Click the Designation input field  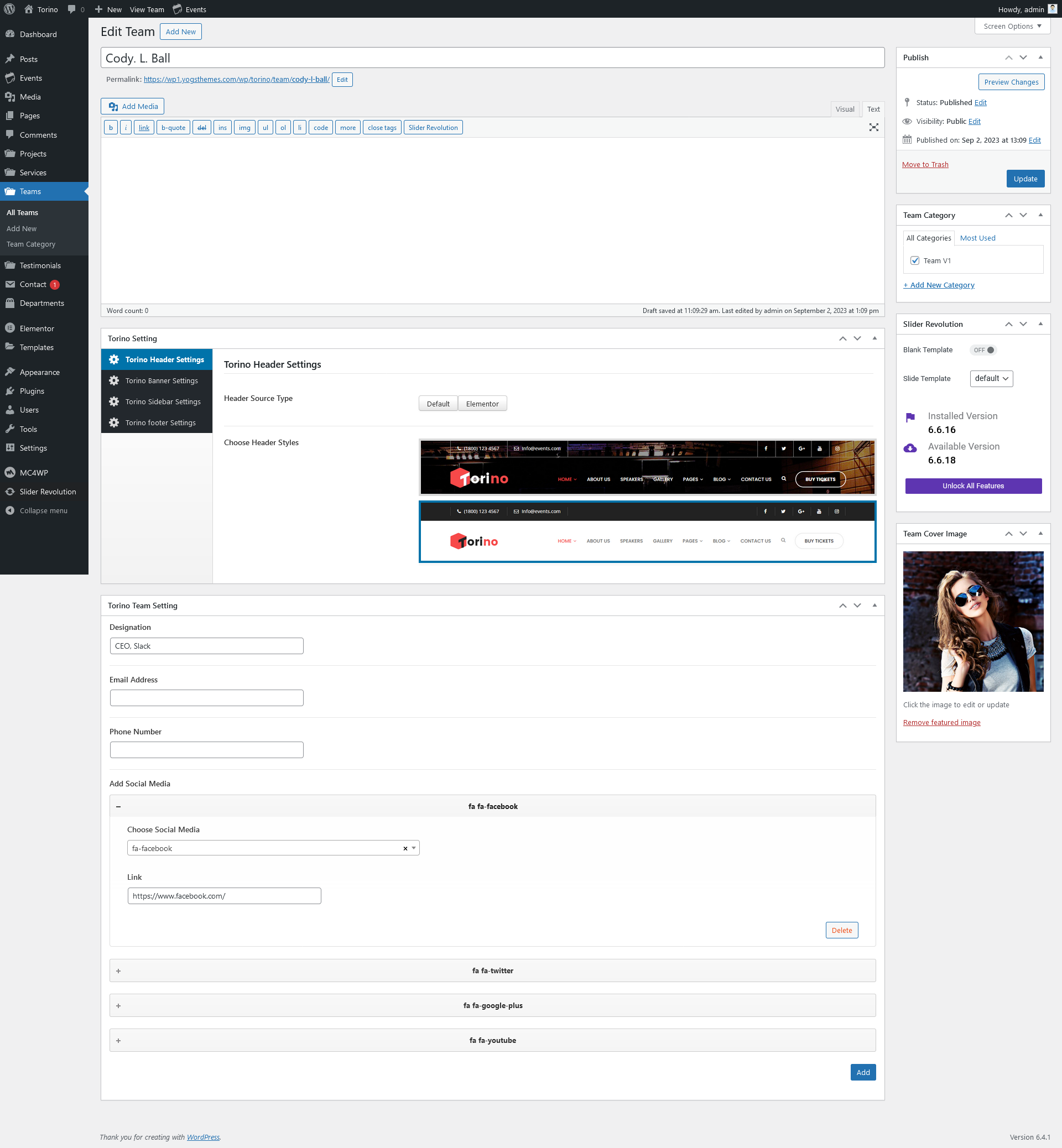click(x=206, y=646)
